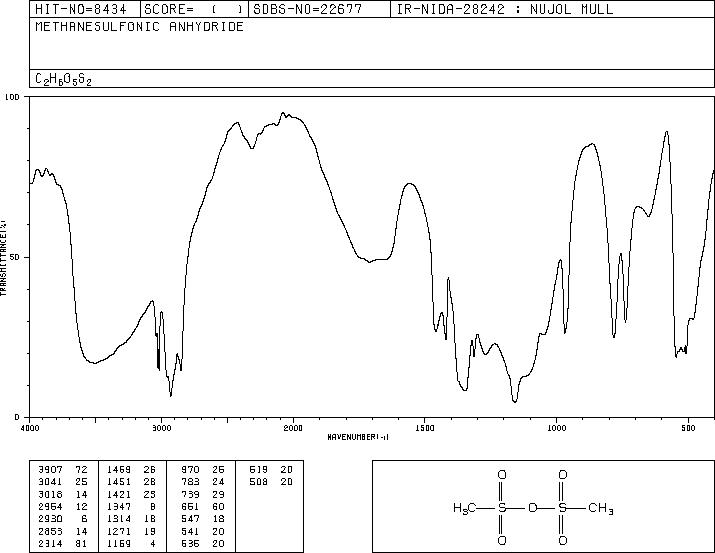Click the 3000 tick label on x-axis

pyautogui.click(x=161, y=428)
